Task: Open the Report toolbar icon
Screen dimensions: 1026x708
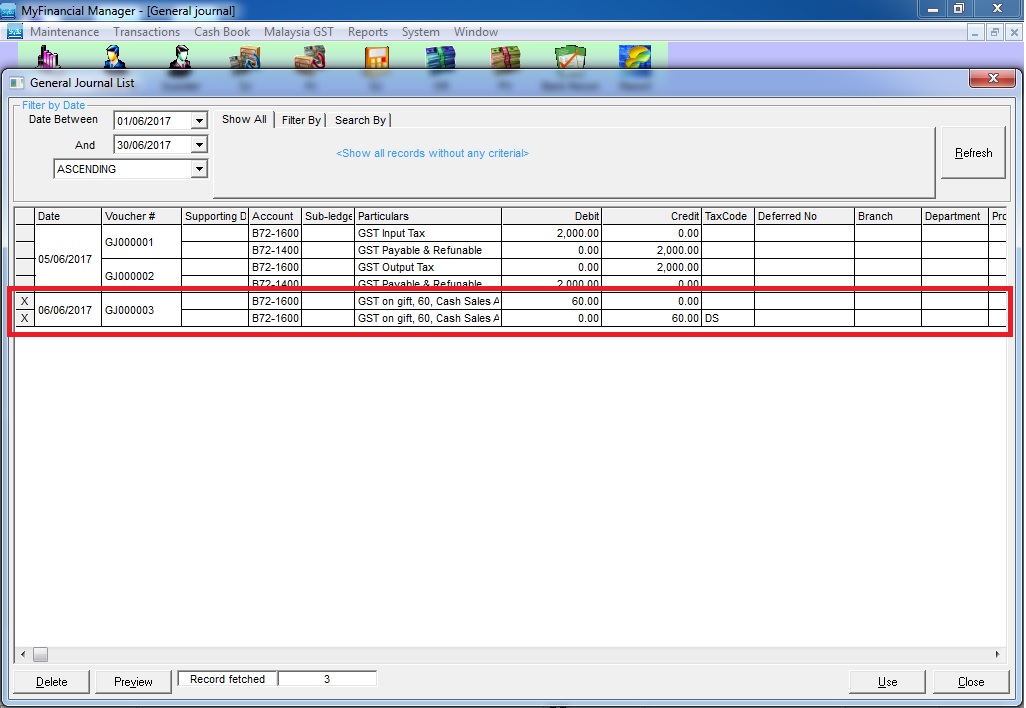Action: (x=635, y=57)
